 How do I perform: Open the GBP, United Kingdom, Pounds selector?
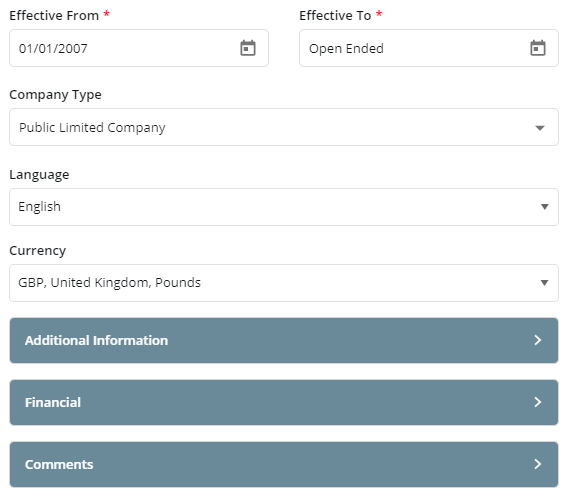(284, 283)
